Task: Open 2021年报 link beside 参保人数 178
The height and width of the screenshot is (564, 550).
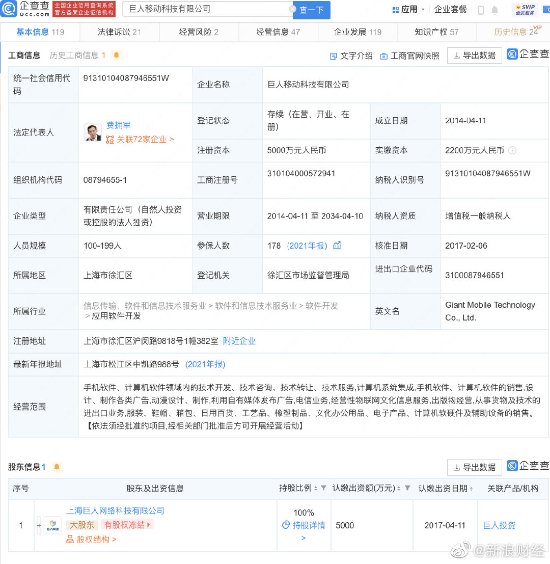Action: click(x=307, y=246)
